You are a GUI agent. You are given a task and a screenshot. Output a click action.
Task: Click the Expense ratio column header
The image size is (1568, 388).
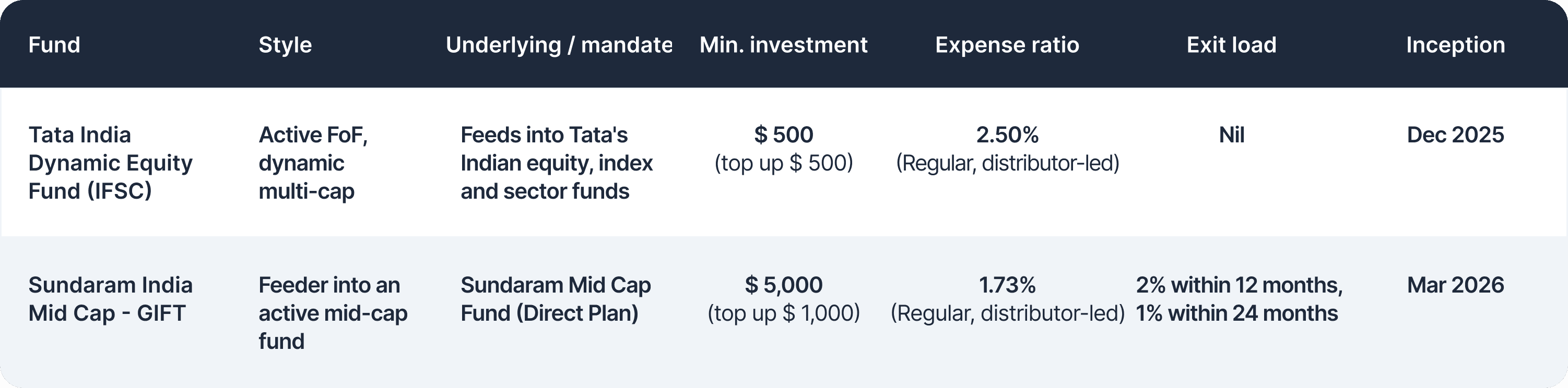click(x=1007, y=45)
